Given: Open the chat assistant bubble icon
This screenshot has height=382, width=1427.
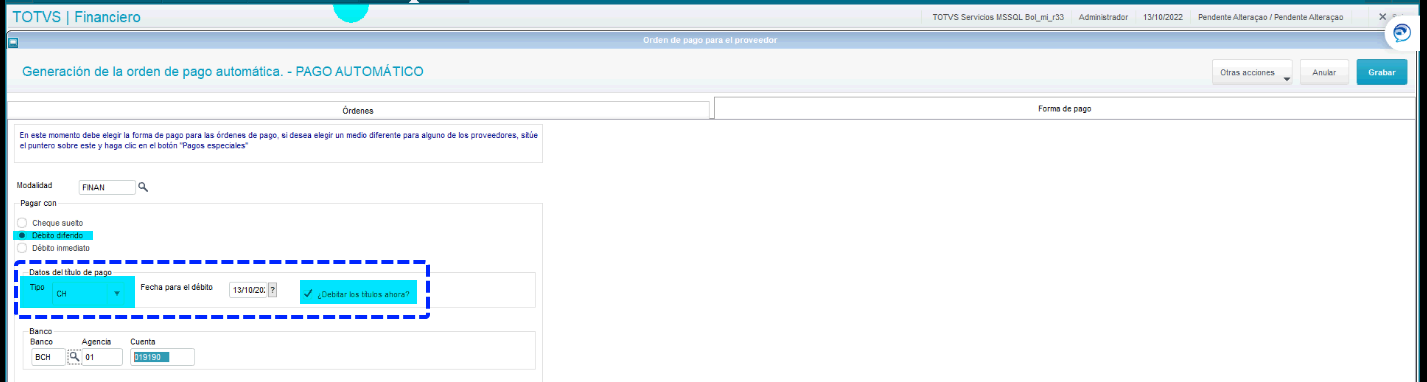Looking at the screenshot, I should tap(1402, 33).
